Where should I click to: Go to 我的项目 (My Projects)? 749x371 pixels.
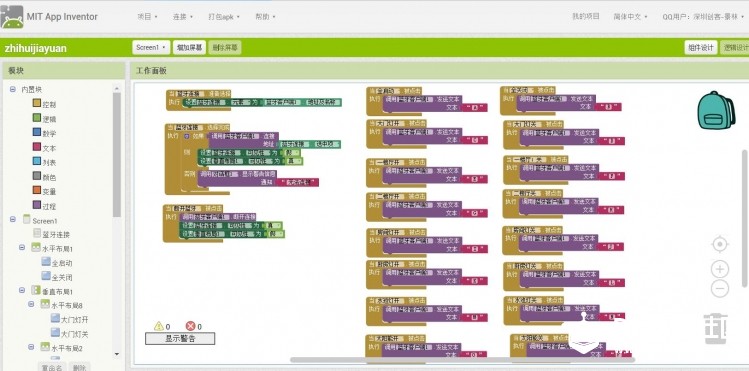(586, 16)
